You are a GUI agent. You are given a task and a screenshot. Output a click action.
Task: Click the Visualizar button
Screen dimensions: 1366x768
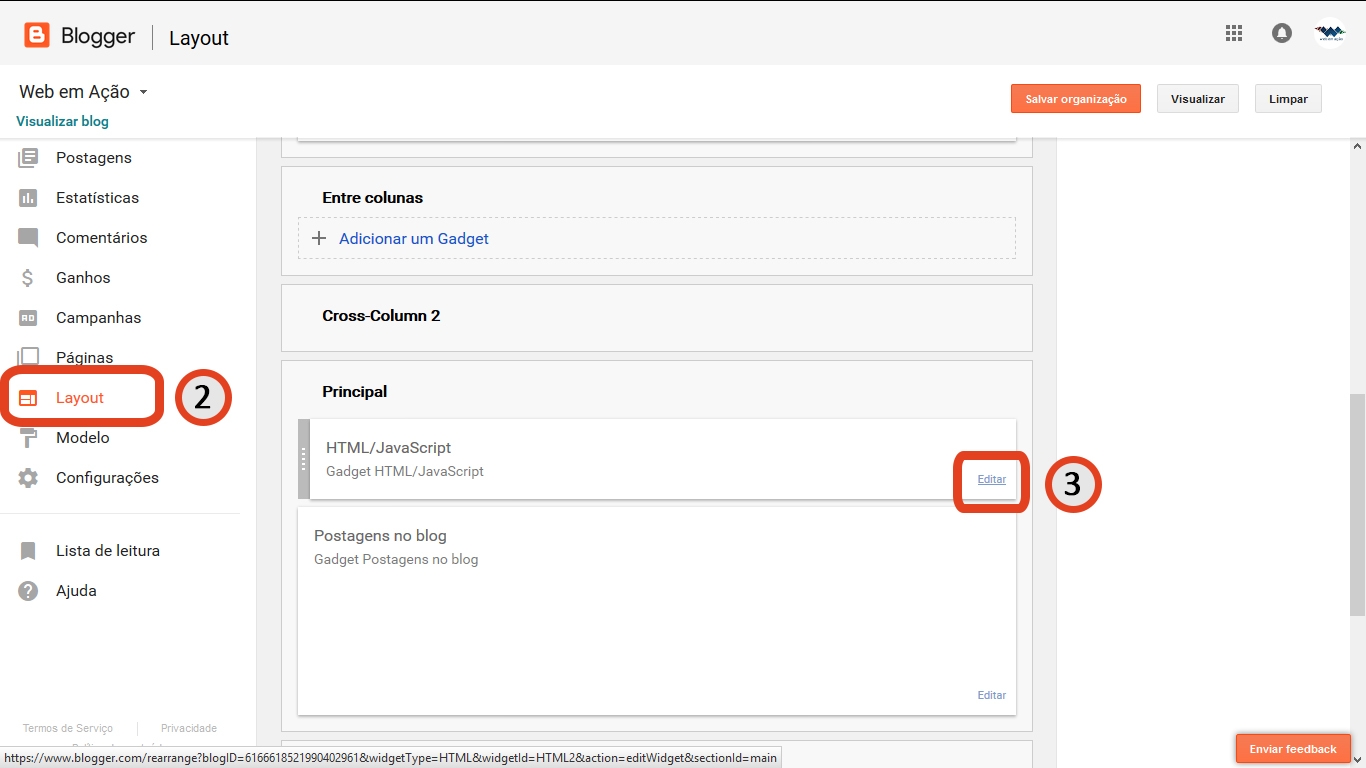[1198, 99]
